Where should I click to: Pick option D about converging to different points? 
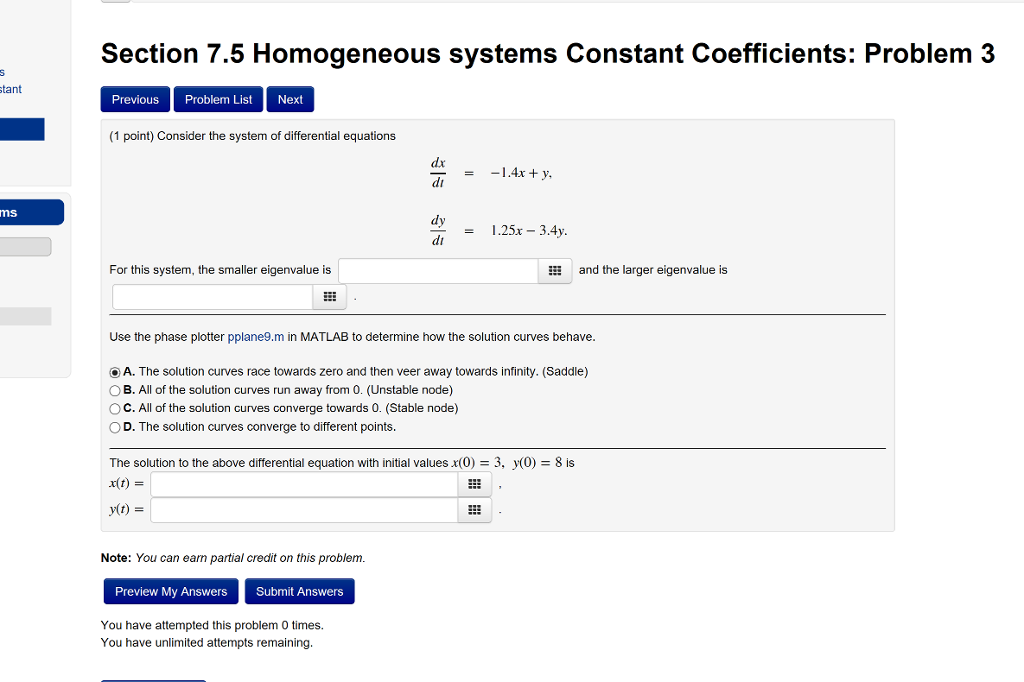(x=115, y=426)
